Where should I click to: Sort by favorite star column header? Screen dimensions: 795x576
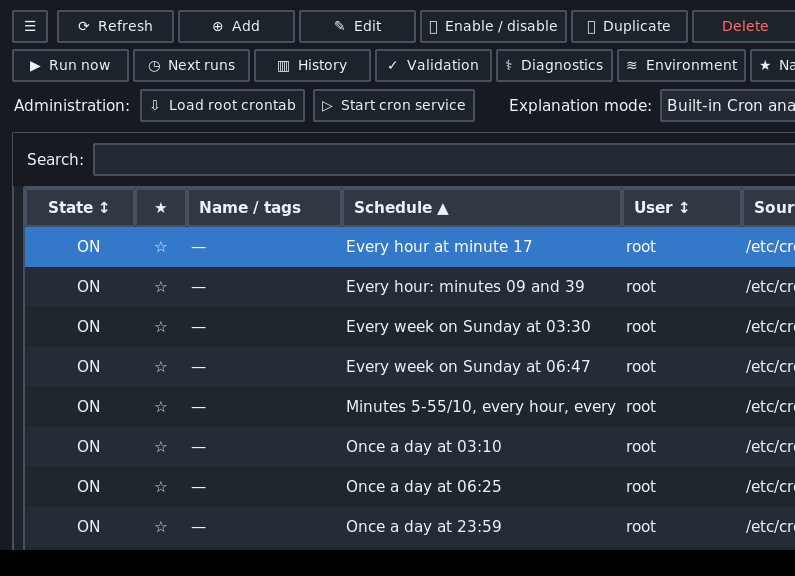coord(161,207)
